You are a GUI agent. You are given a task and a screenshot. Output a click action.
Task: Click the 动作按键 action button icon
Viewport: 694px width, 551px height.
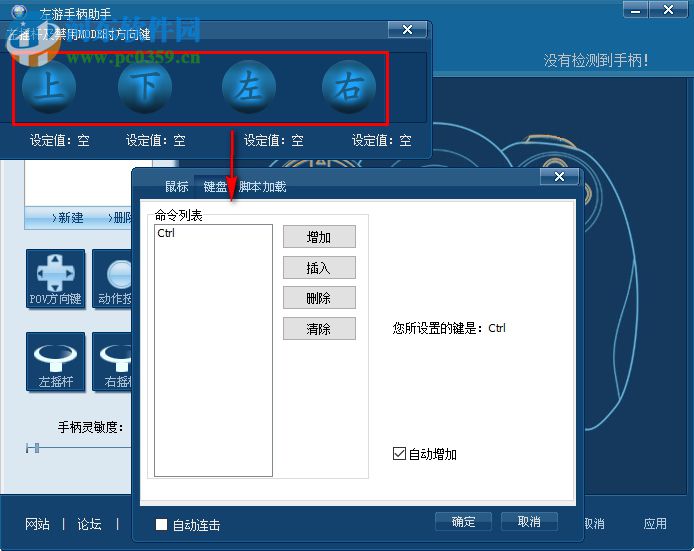point(113,279)
